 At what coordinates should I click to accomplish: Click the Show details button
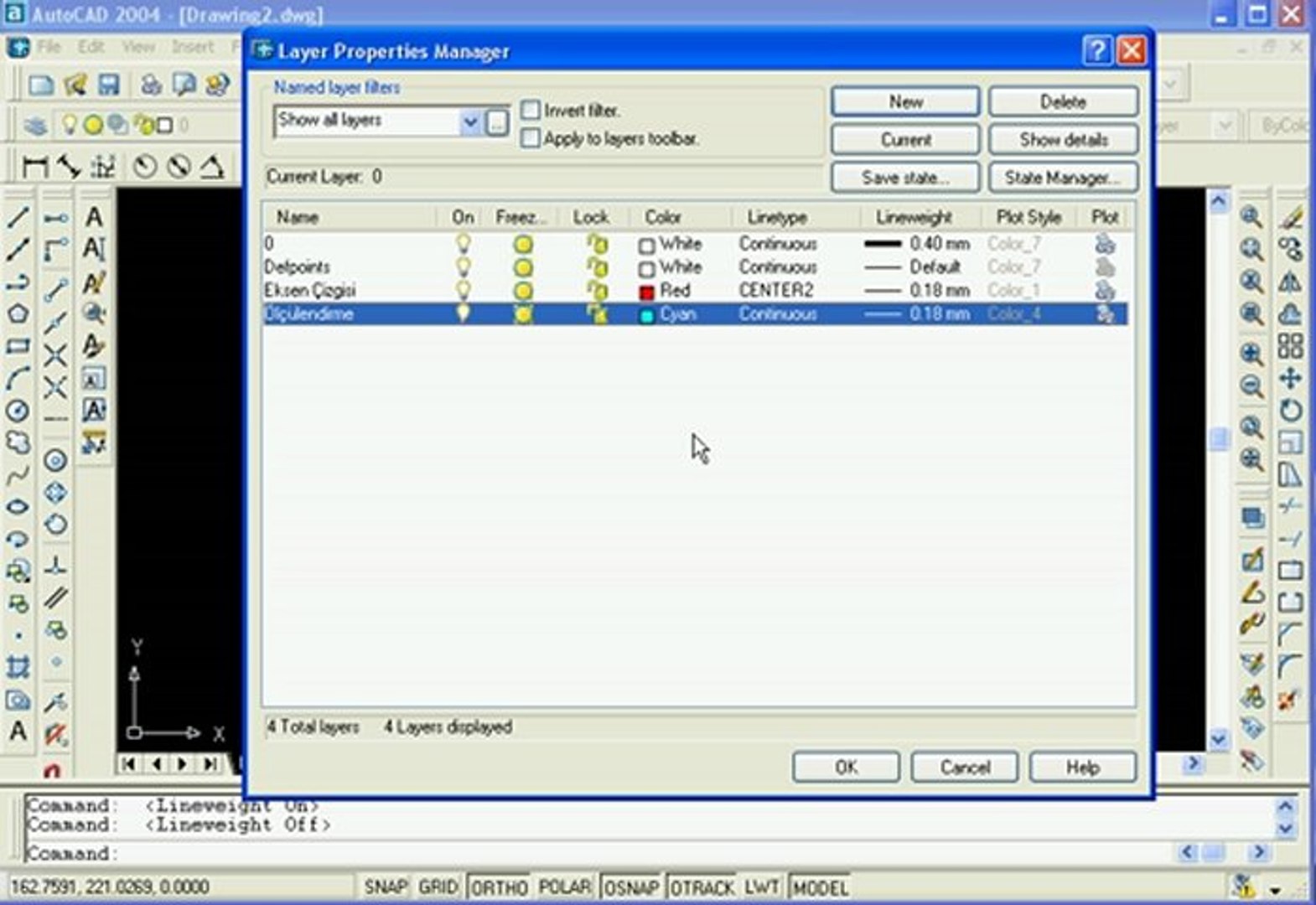click(x=1063, y=140)
